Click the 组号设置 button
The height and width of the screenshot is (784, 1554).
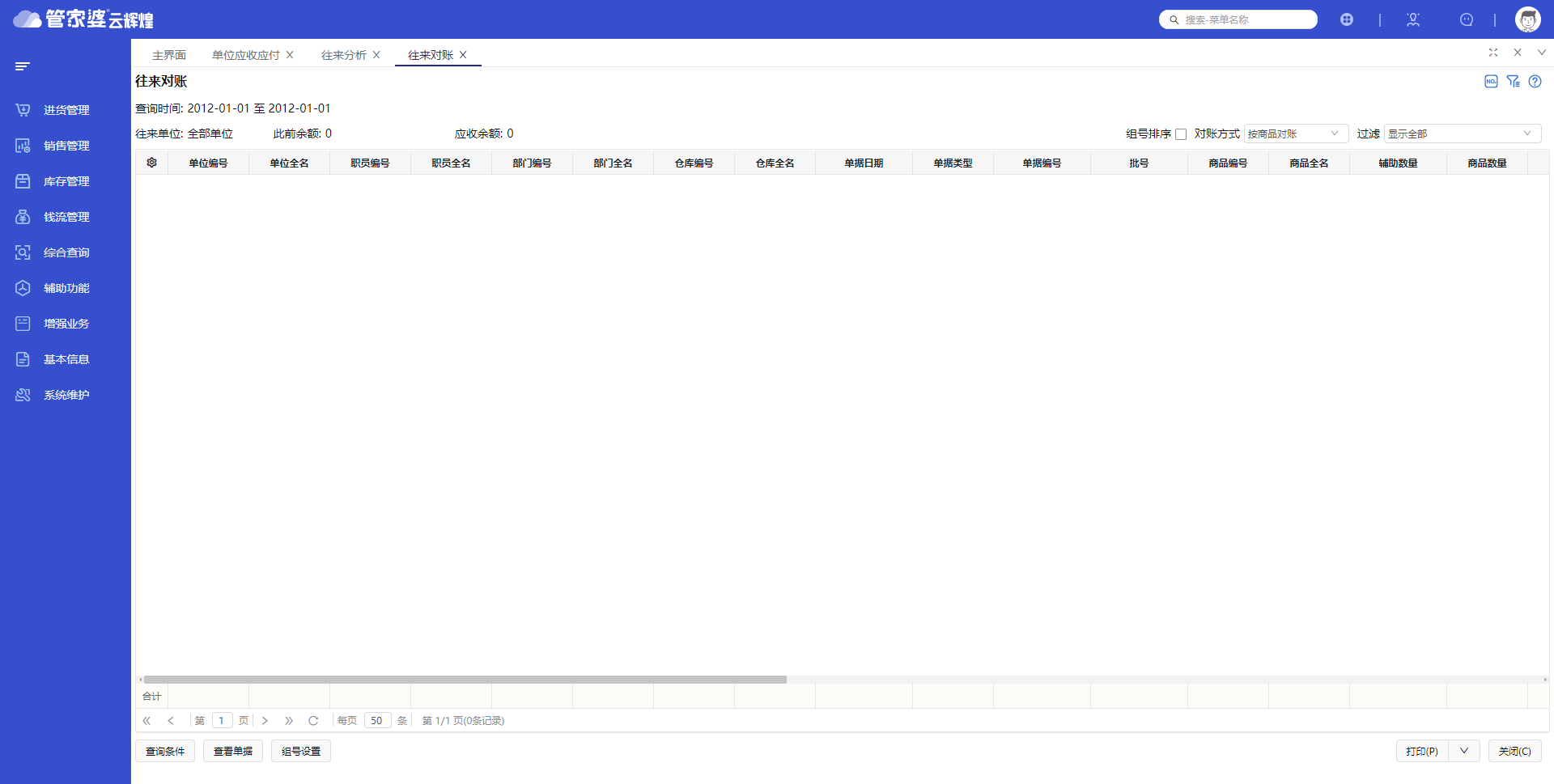(301, 751)
